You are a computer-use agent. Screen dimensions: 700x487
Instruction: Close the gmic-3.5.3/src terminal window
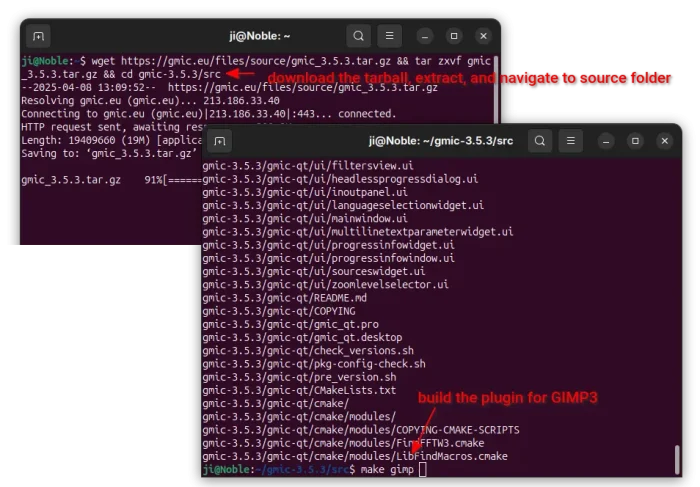[x=665, y=141]
